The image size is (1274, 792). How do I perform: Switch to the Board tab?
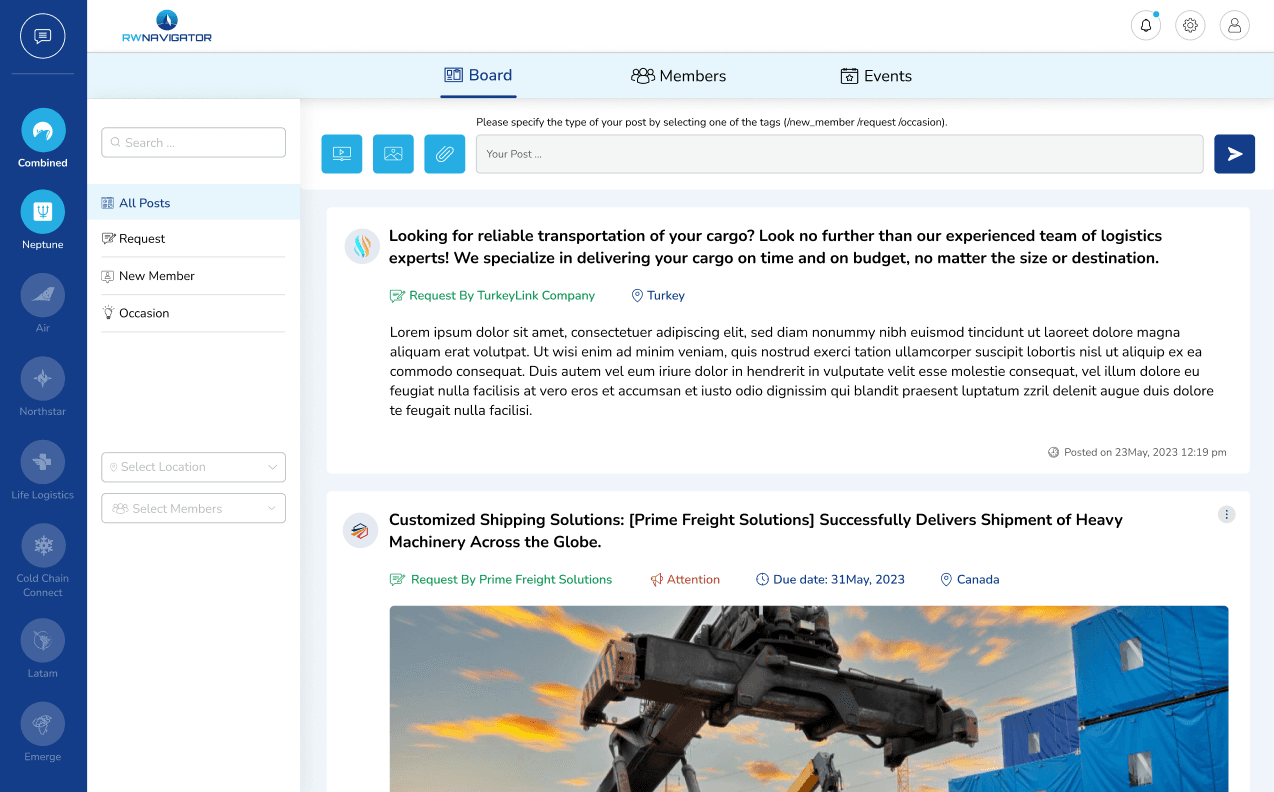pos(478,75)
